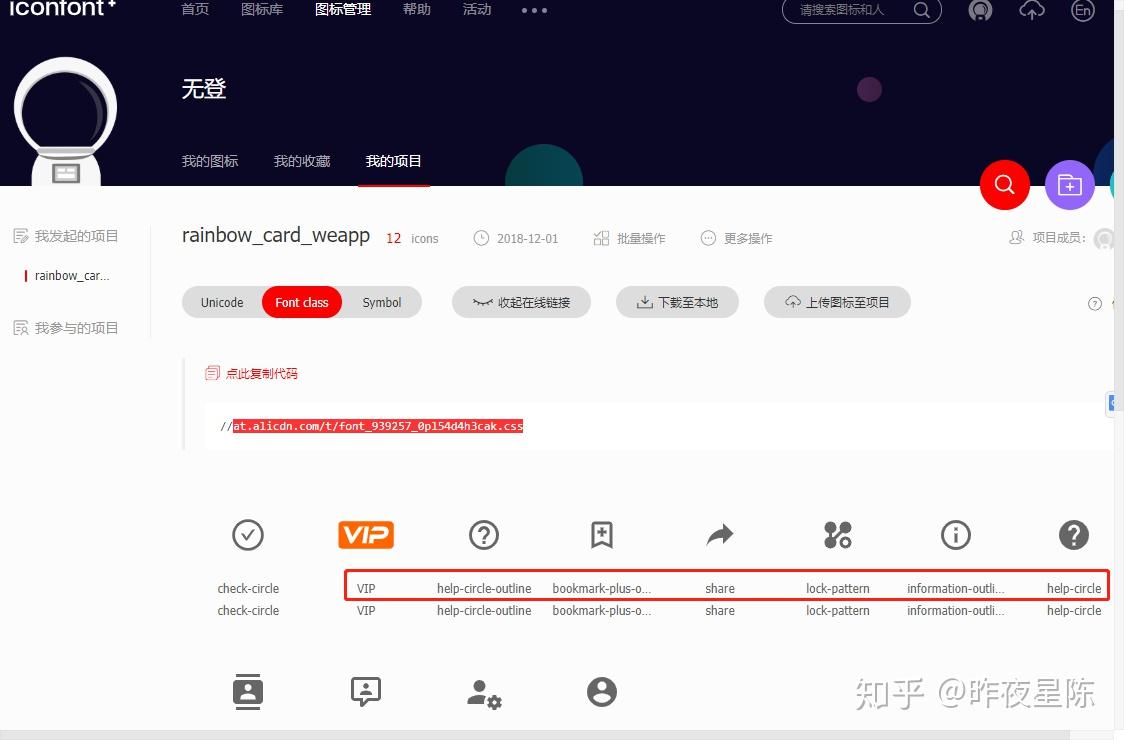
Task: Select the user settings gear icon
Action: coord(484,694)
